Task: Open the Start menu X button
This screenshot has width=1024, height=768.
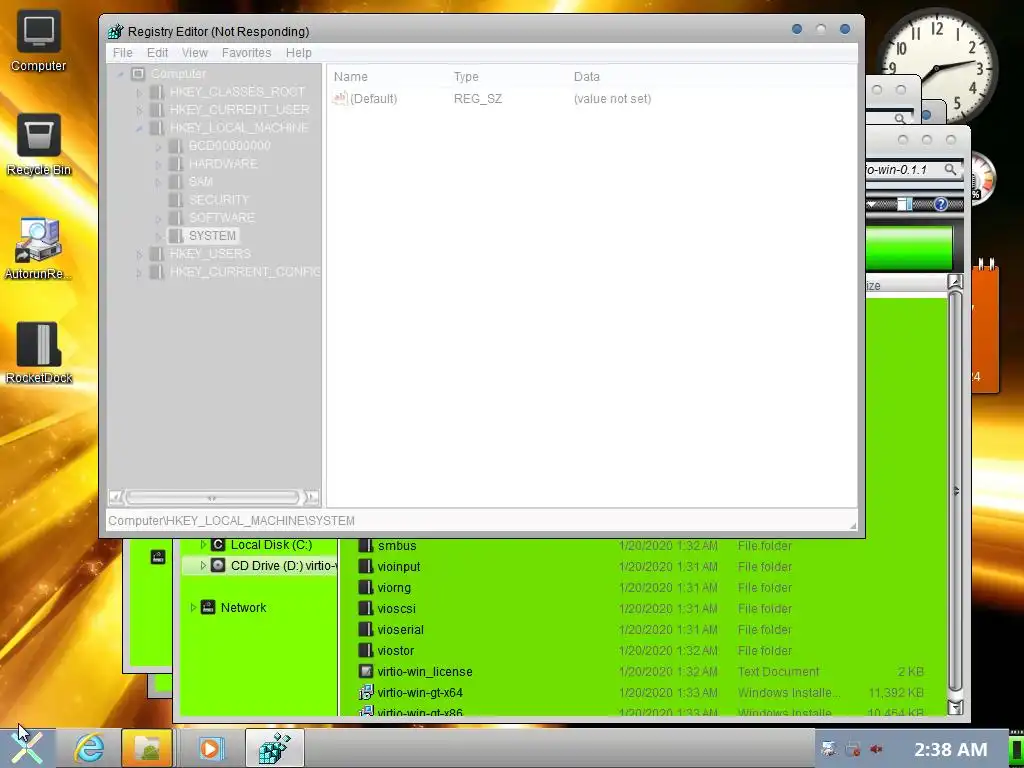Action: pos(27,748)
